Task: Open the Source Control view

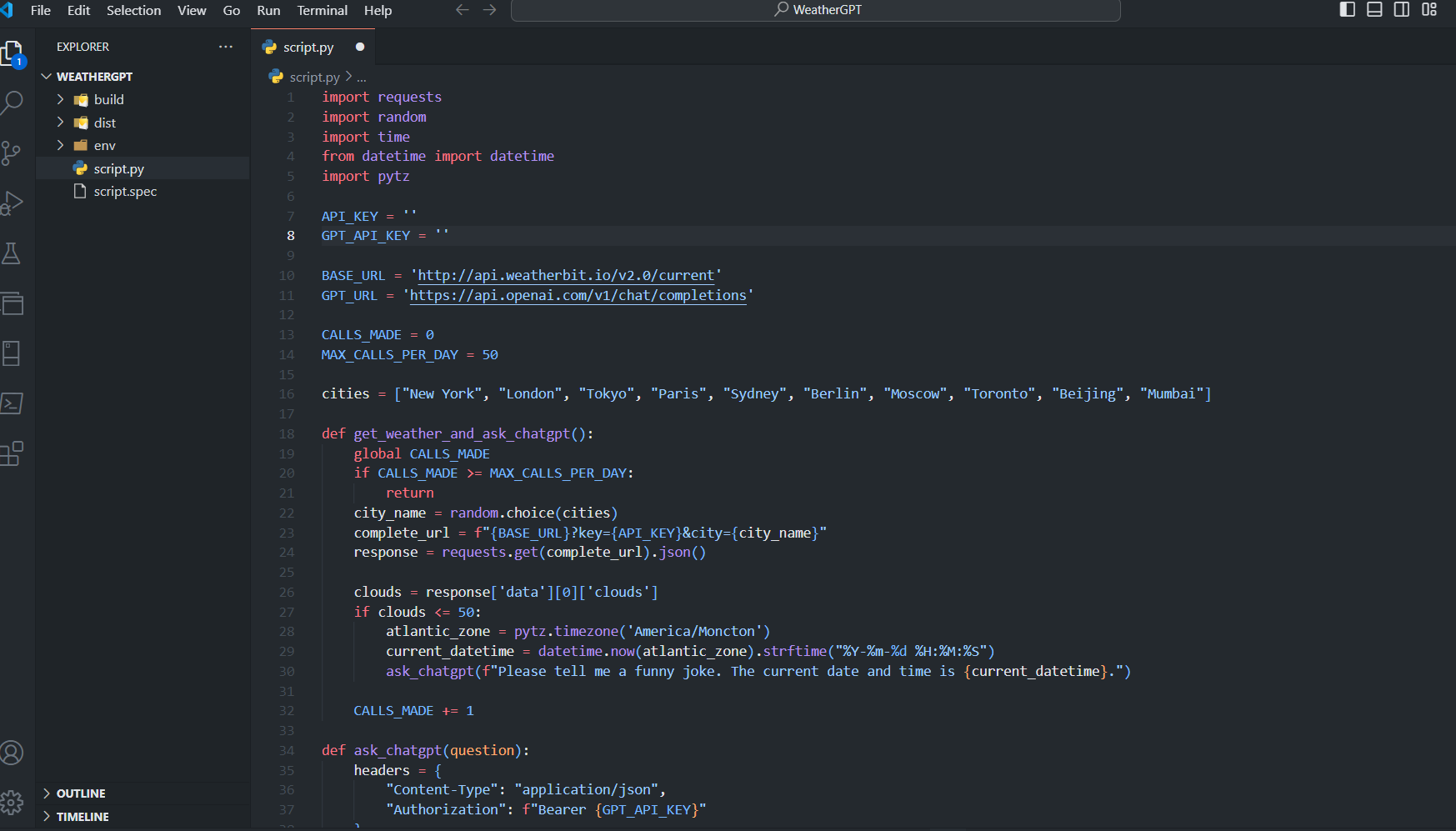Action: 12,153
